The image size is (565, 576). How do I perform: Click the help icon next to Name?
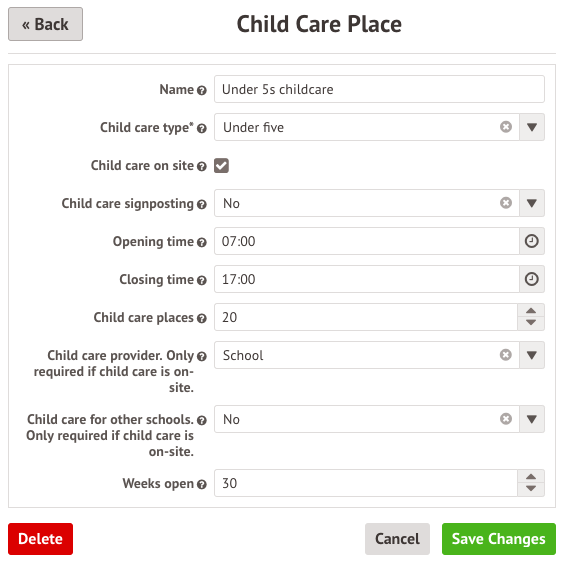(x=201, y=90)
